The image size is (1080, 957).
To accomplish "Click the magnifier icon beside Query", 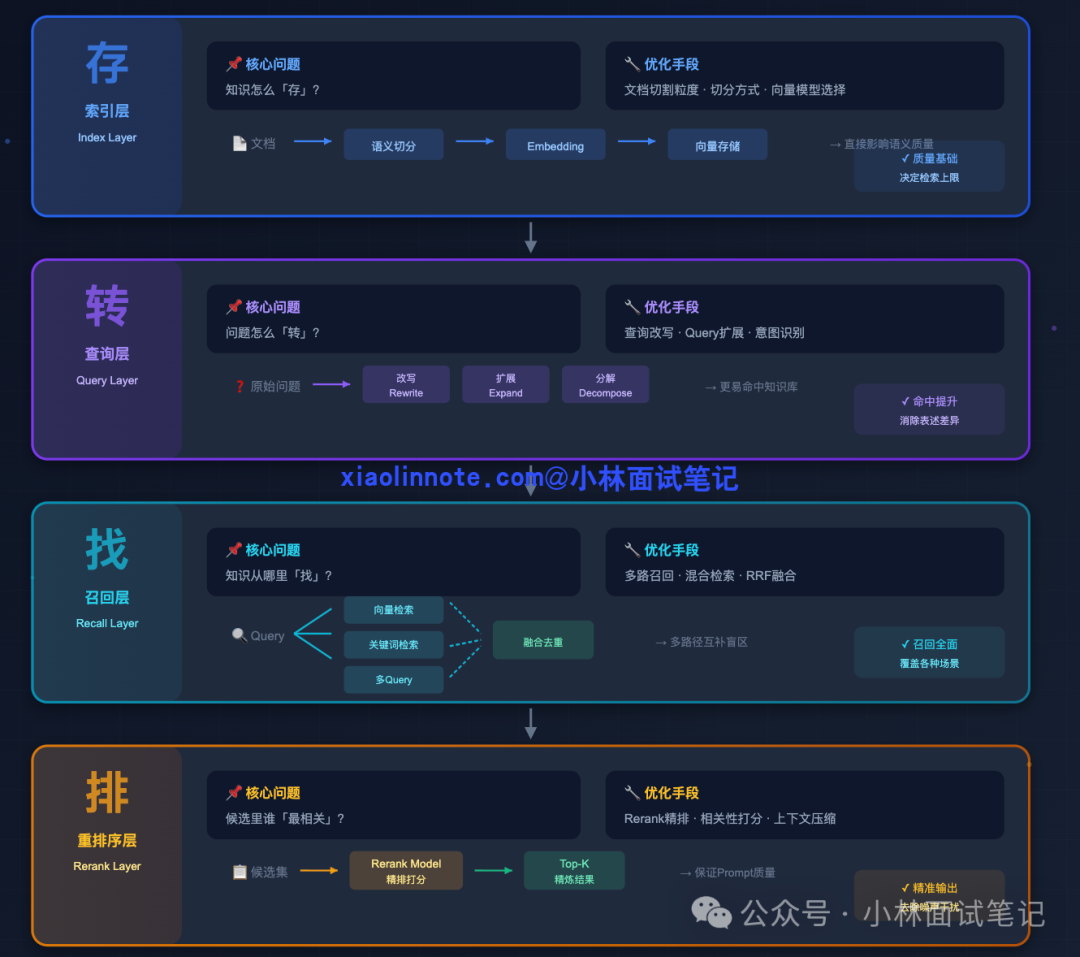I will coord(237,635).
